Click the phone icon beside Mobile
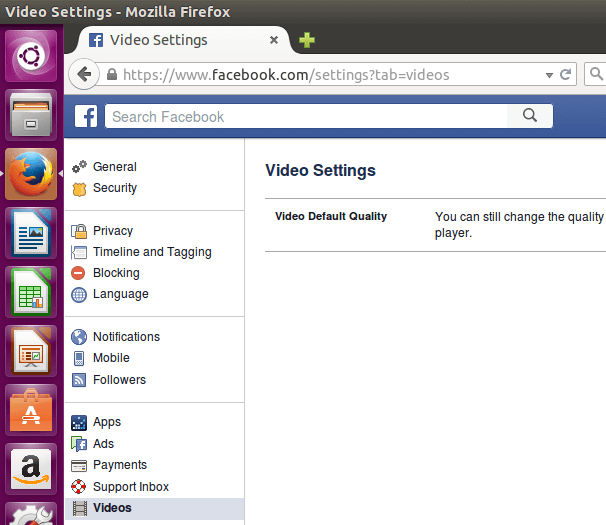 tap(79, 358)
